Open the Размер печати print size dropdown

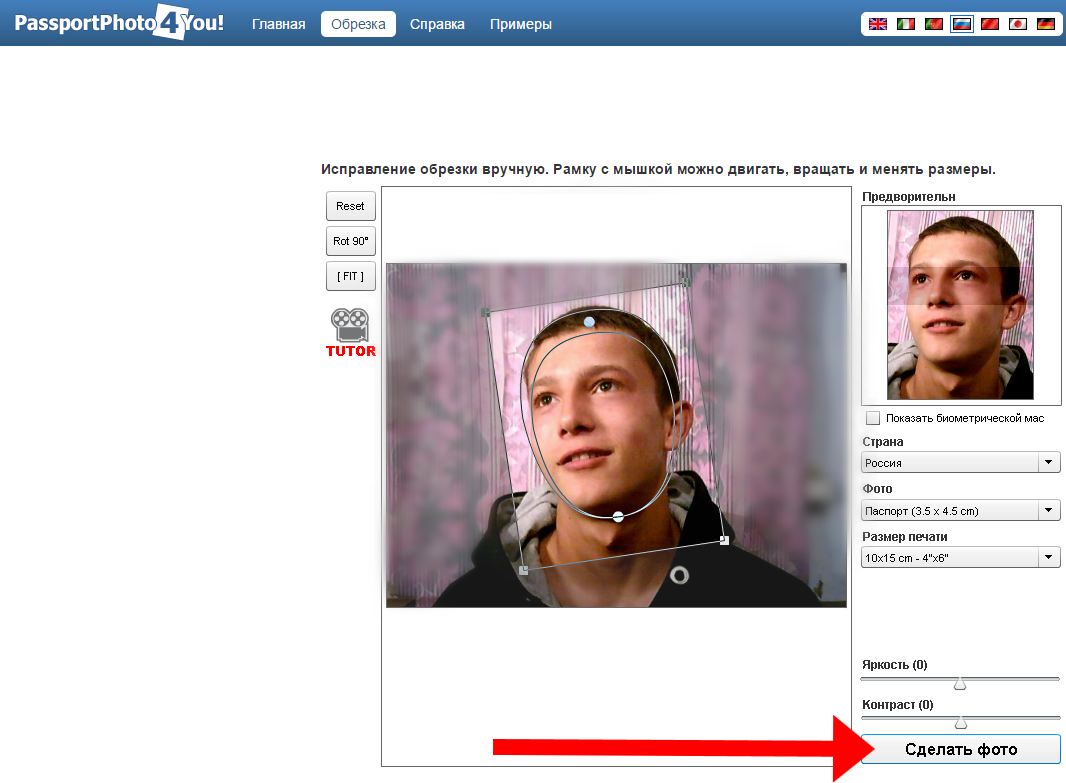(960, 558)
